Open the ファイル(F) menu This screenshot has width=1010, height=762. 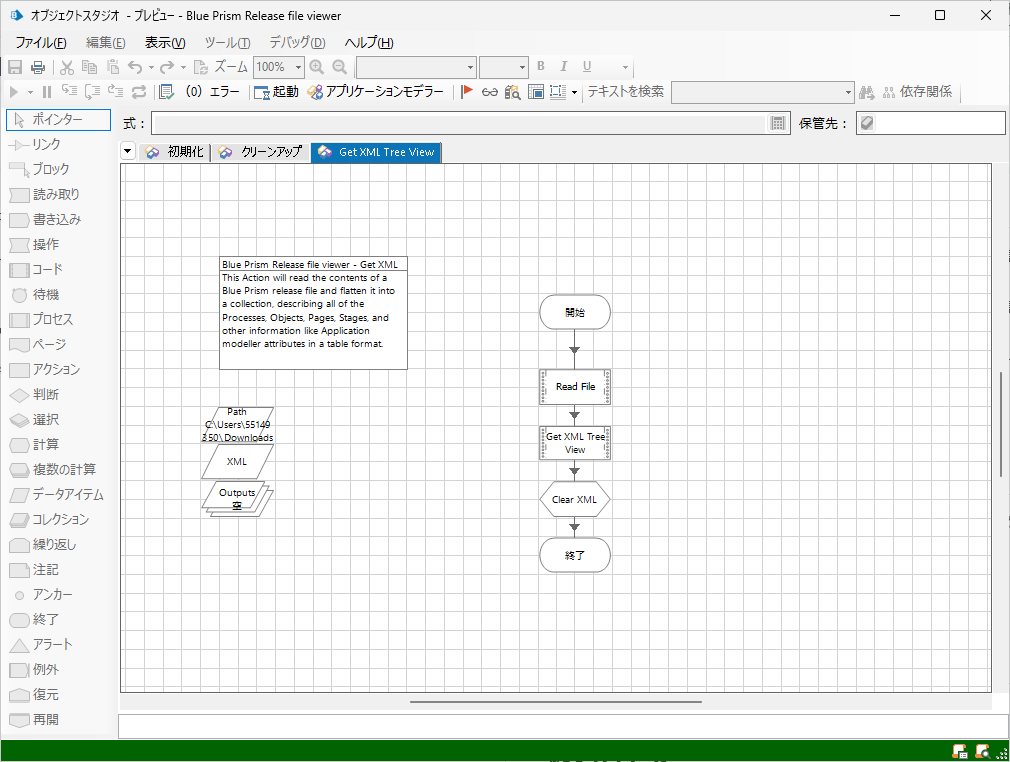tap(41, 43)
